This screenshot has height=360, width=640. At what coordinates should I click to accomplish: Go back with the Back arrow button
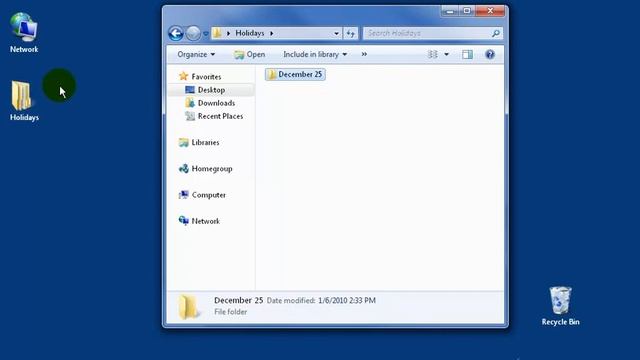176,33
